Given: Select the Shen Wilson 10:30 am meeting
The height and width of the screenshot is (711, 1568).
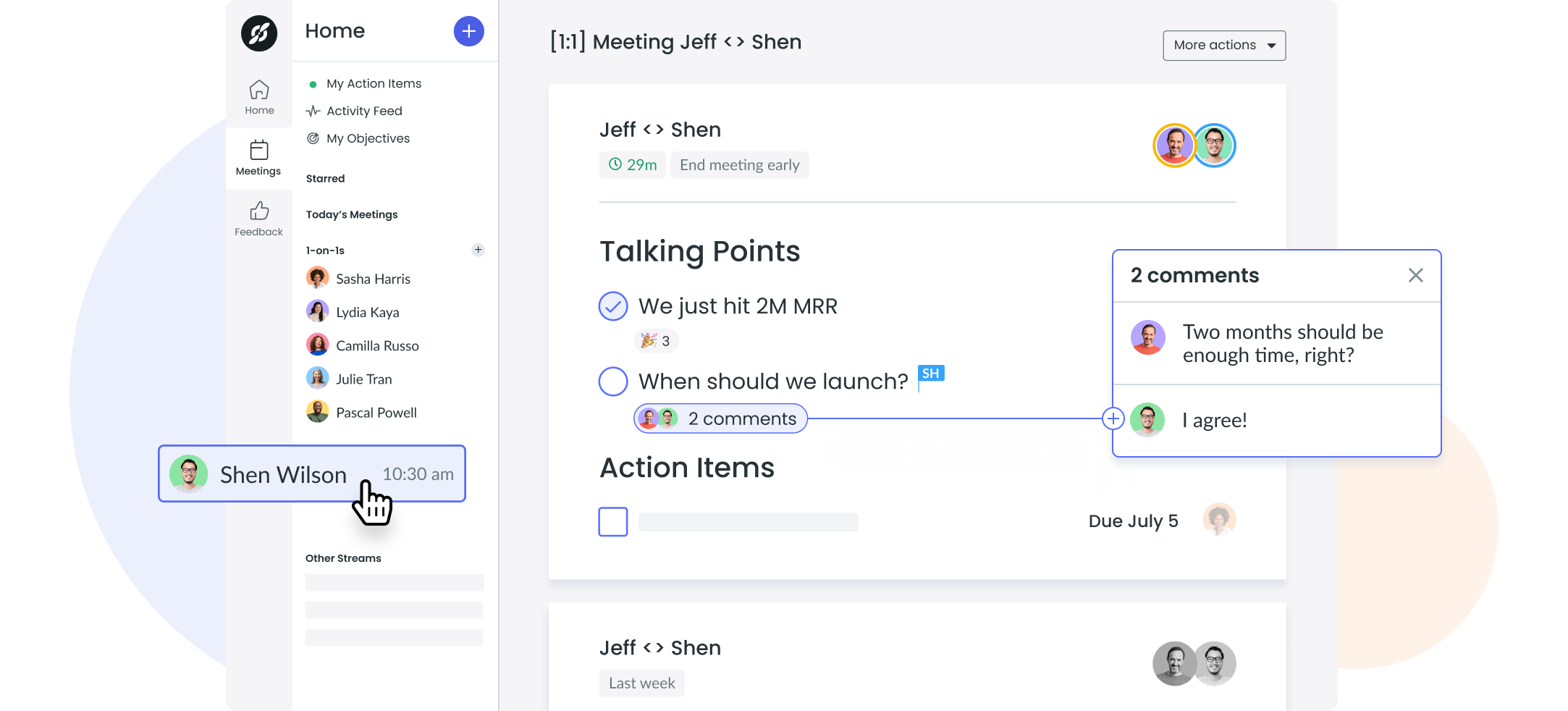Looking at the screenshot, I should pyautogui.click(x=312, y=474).
